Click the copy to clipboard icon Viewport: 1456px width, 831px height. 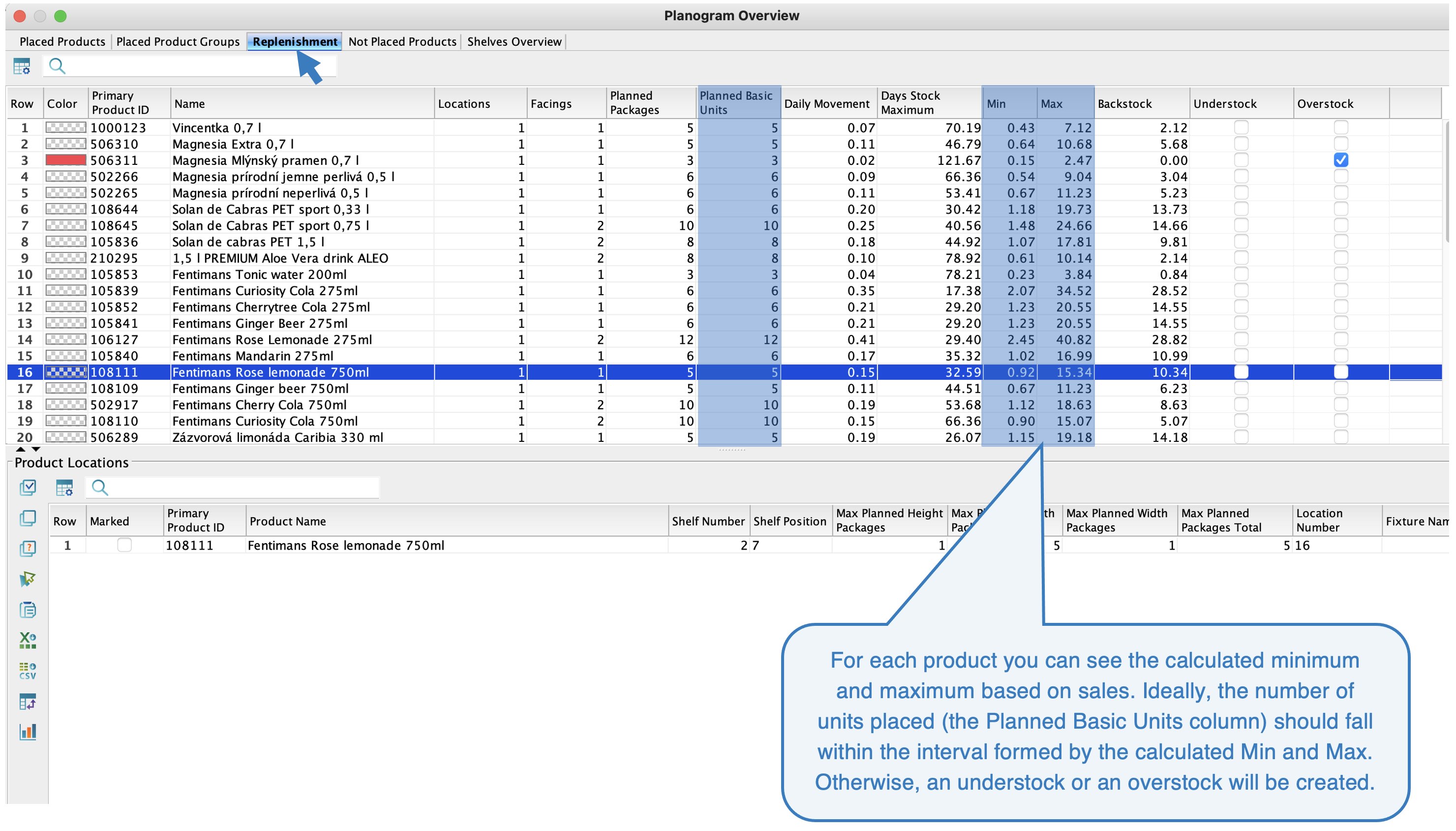[28, 610]
